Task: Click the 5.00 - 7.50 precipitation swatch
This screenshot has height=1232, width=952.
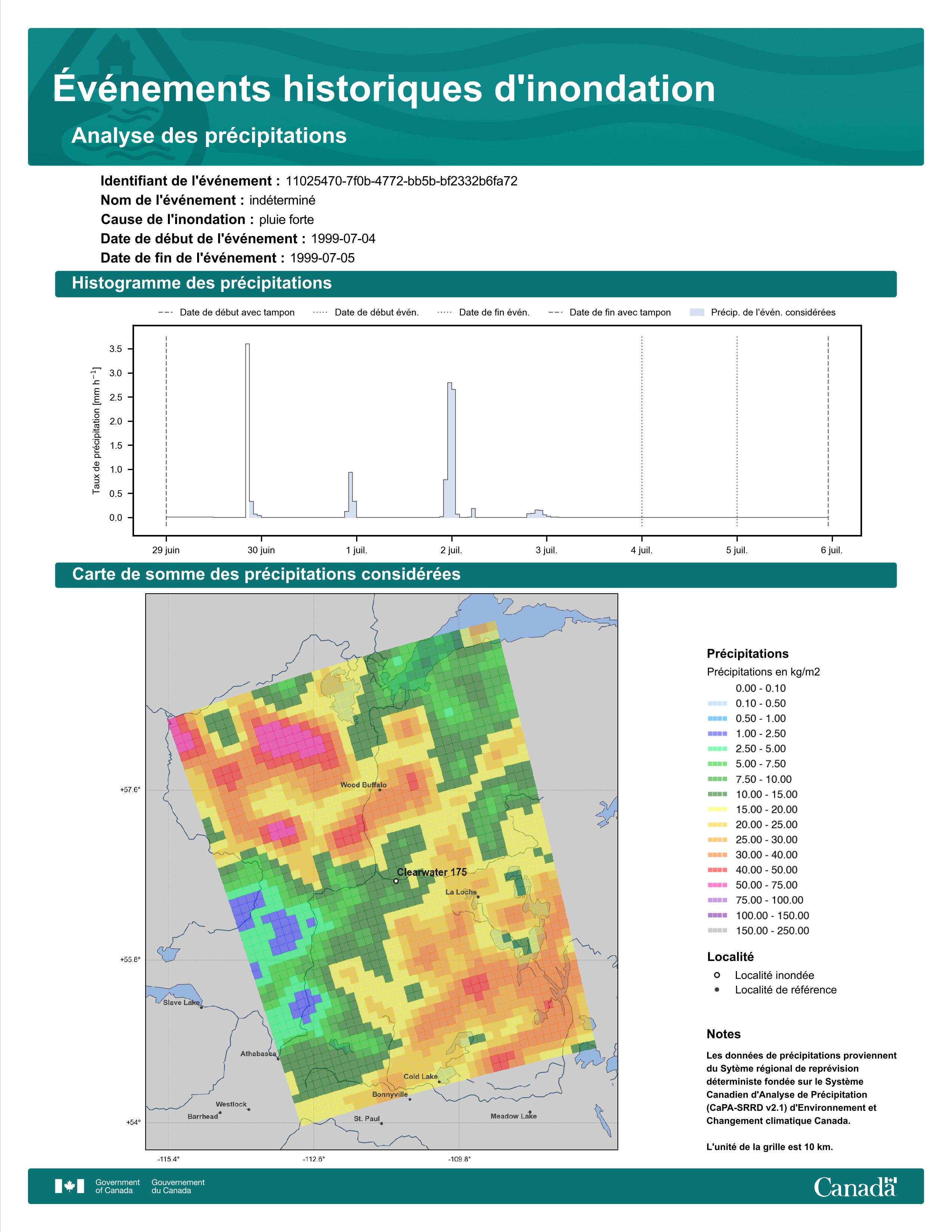Action: 718,764
